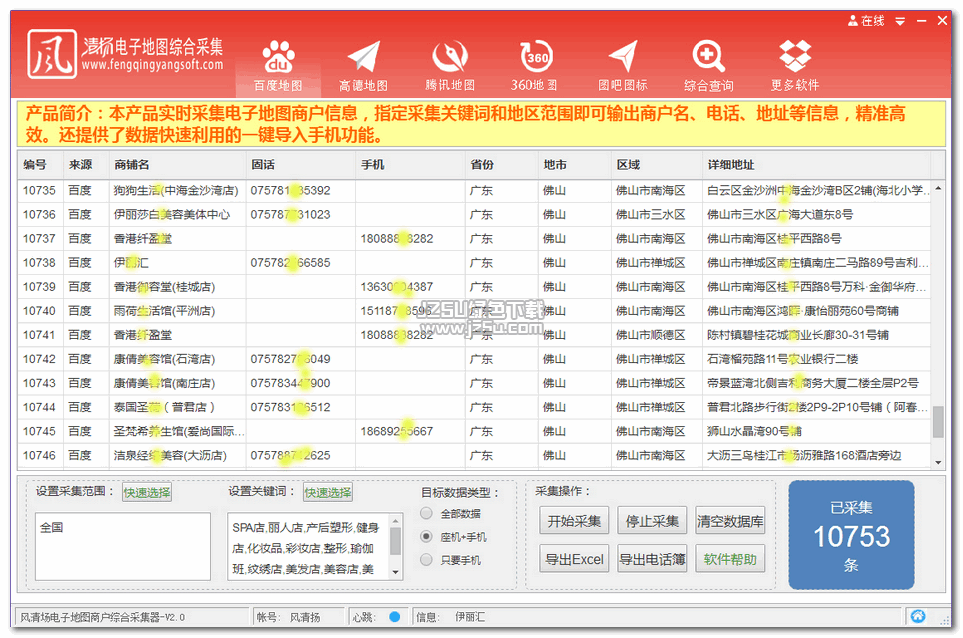Select row 10736 伊丽莎白美容美体中心
Image resolution: width=963 pixels, height=638 pixels.
pyautogui.click(x=474, y=215)
